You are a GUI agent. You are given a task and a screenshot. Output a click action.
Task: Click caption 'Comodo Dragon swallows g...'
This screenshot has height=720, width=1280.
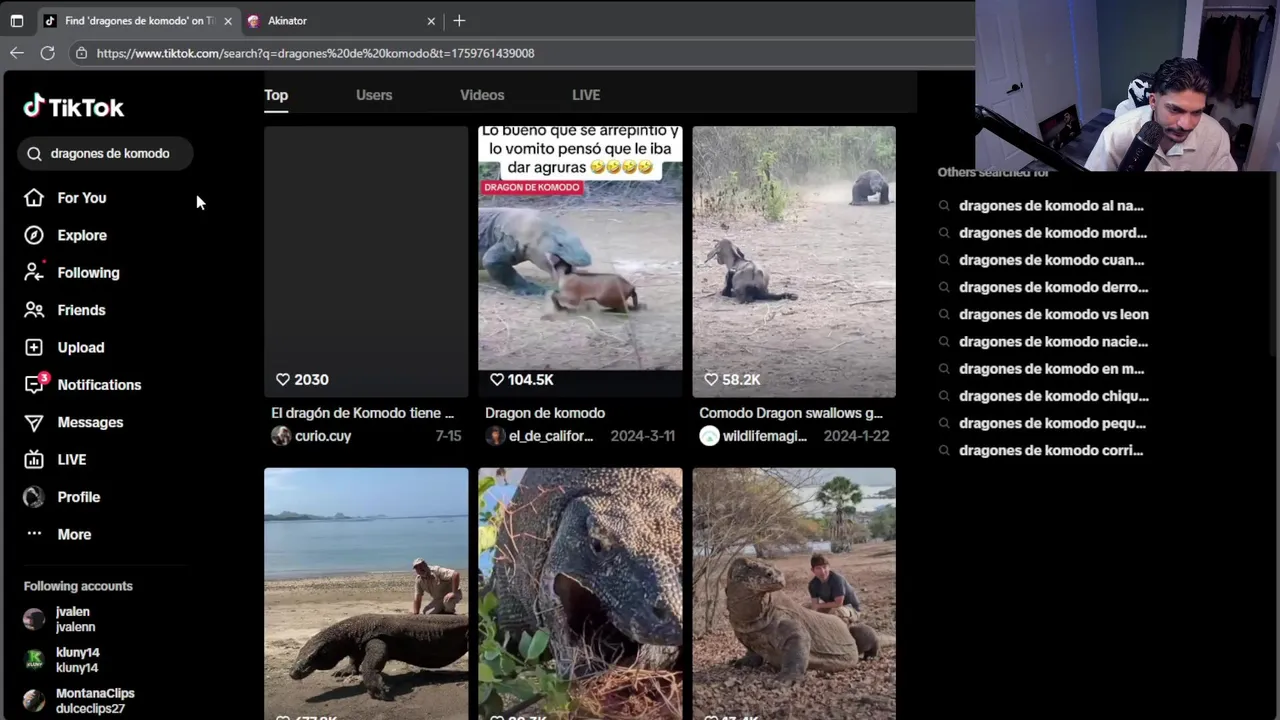click(791, 413)
